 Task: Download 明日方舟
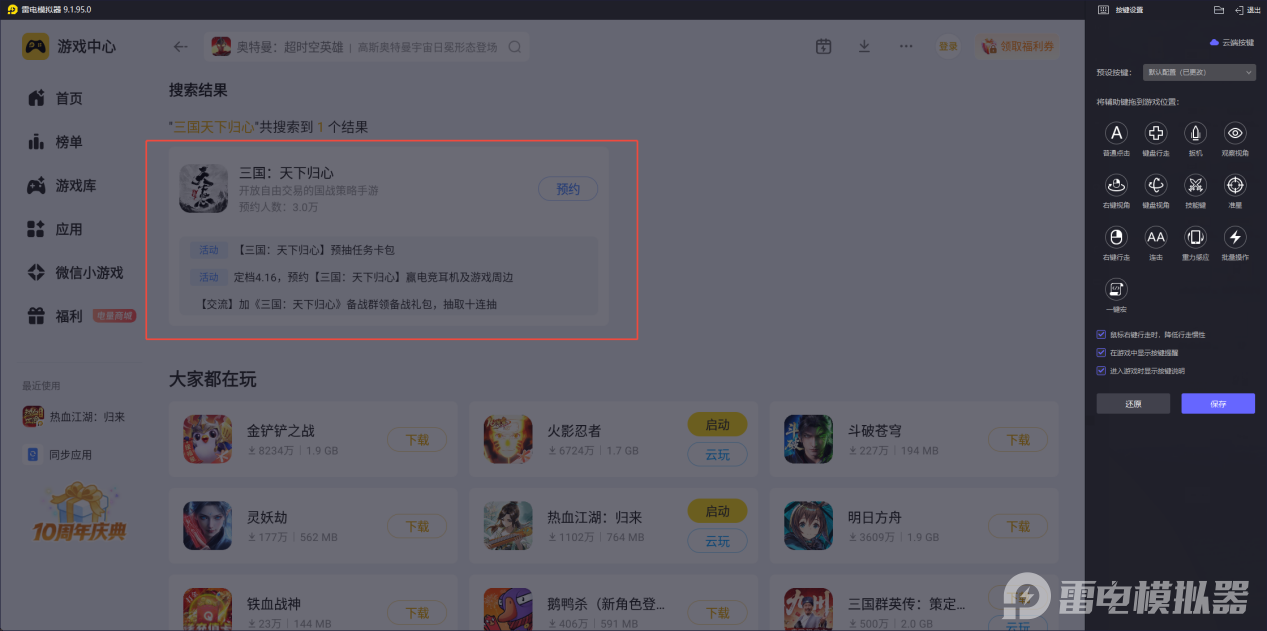pos(1018,526)
